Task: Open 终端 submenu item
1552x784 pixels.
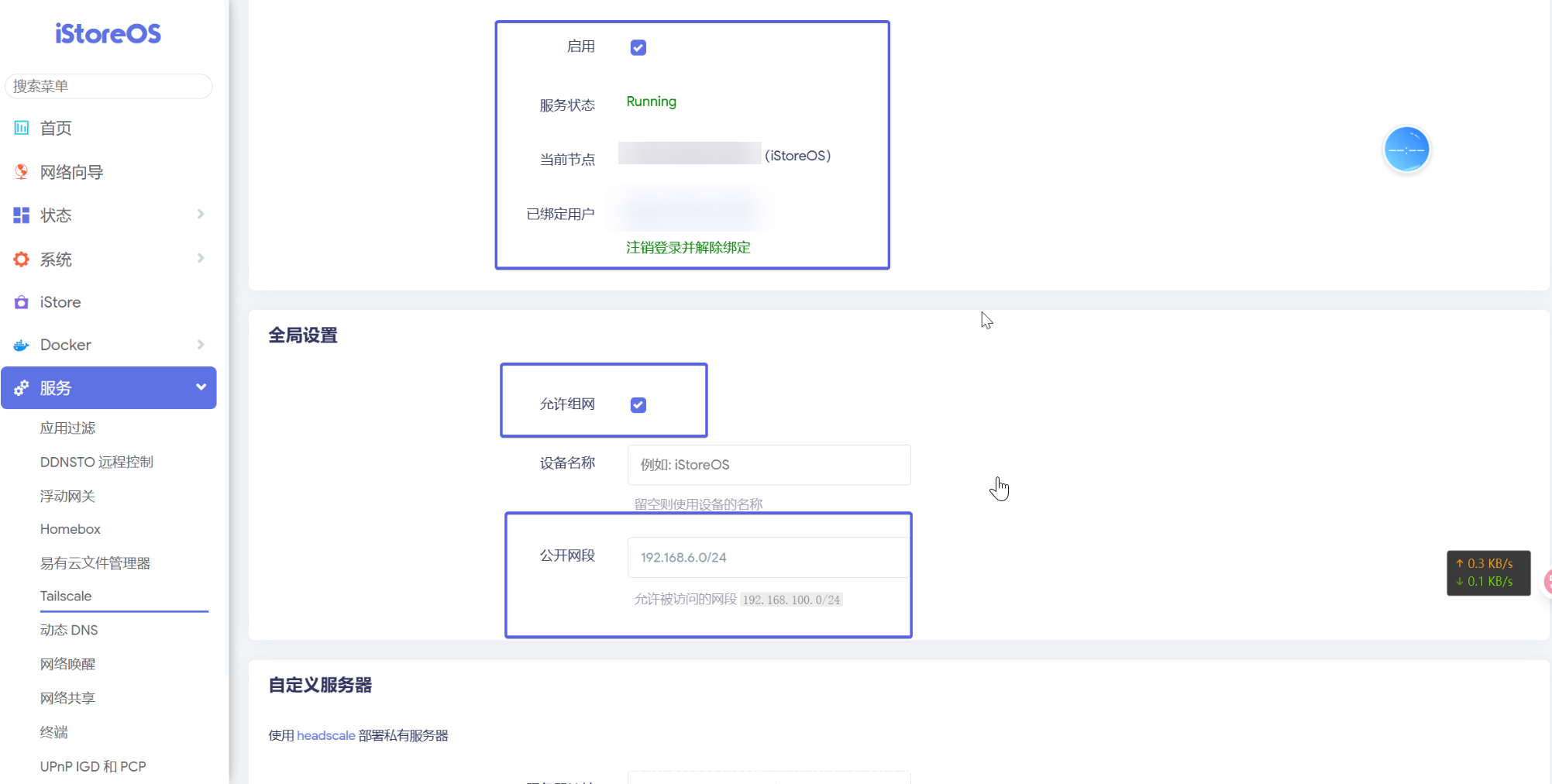Action: pos(54,732)
